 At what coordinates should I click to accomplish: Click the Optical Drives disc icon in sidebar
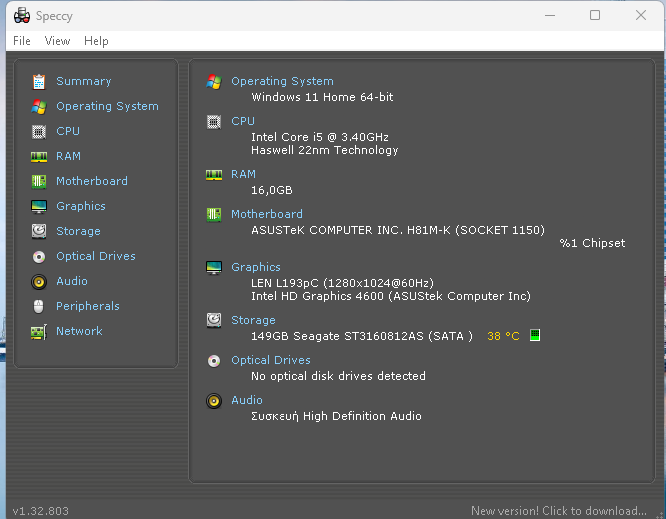(39, 257)
